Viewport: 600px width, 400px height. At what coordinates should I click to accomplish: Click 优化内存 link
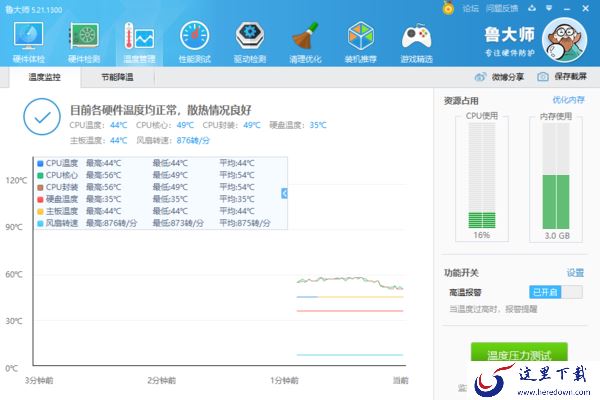pos(568,100)
